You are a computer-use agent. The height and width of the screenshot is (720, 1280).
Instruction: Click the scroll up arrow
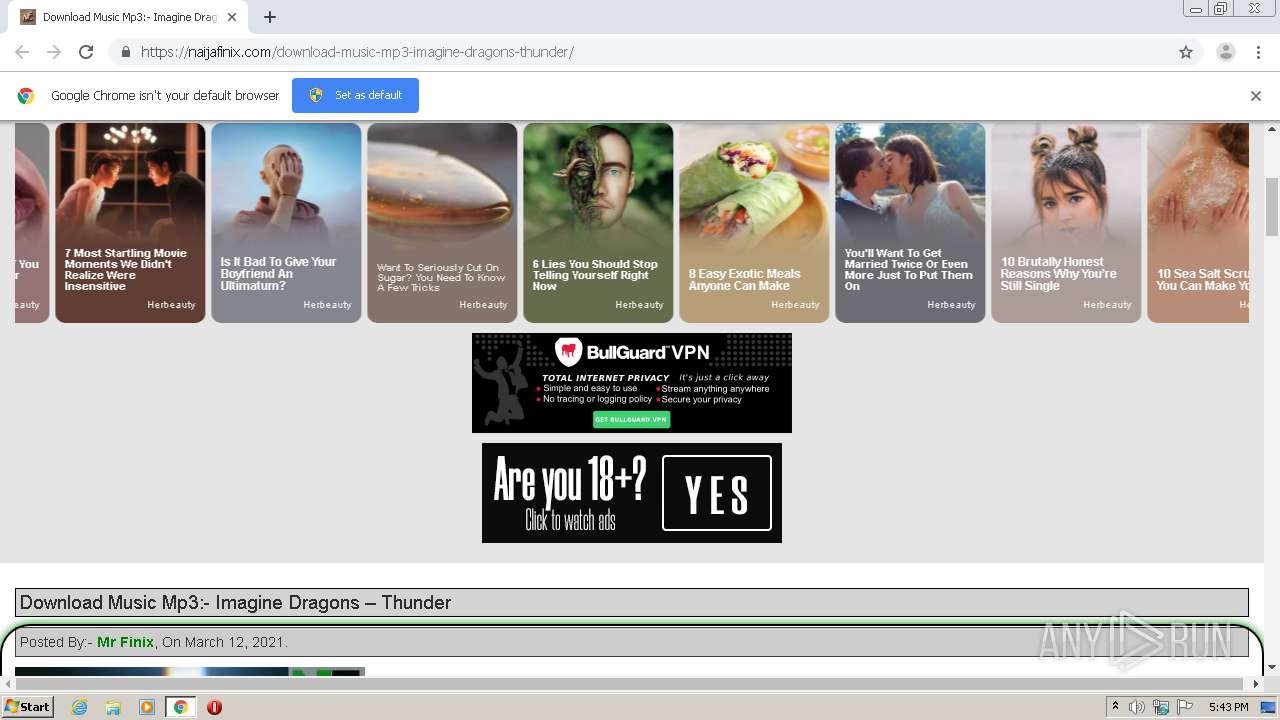(1271, 128)
